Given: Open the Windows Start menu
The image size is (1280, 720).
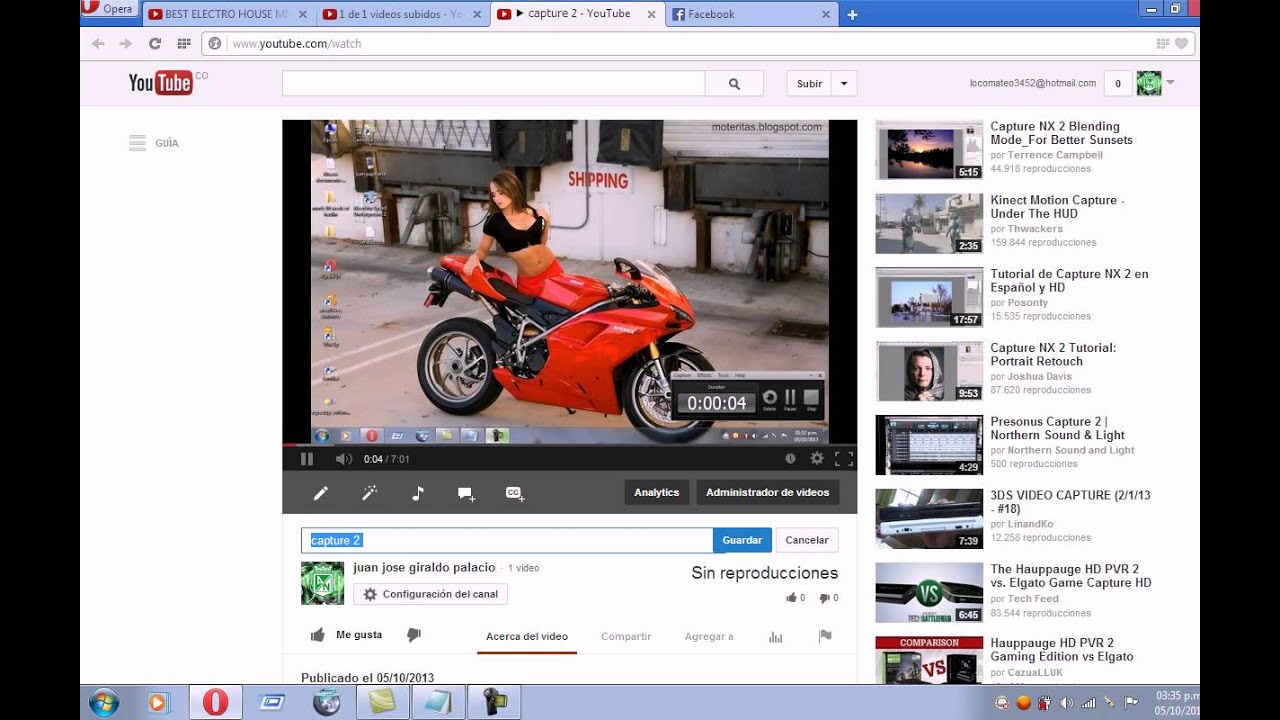Looking at the screenshot, I should (103, 702).
